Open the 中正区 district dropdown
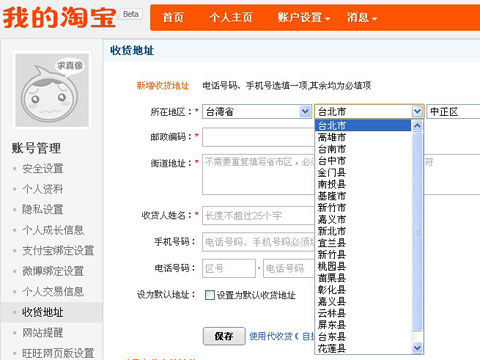 tap(453, 112)
